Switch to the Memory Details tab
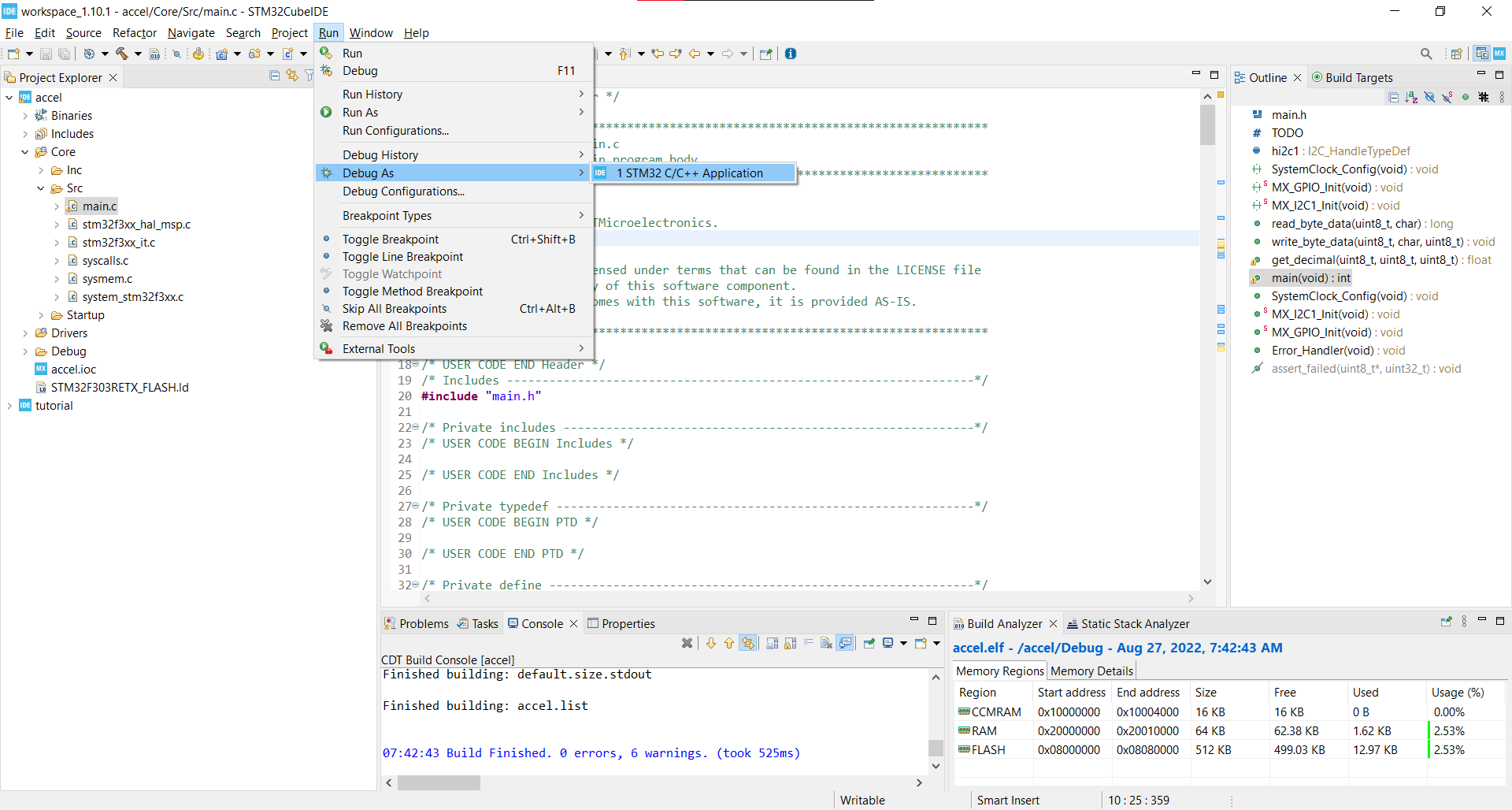The image size is (1512, 810). [1091, 671]
